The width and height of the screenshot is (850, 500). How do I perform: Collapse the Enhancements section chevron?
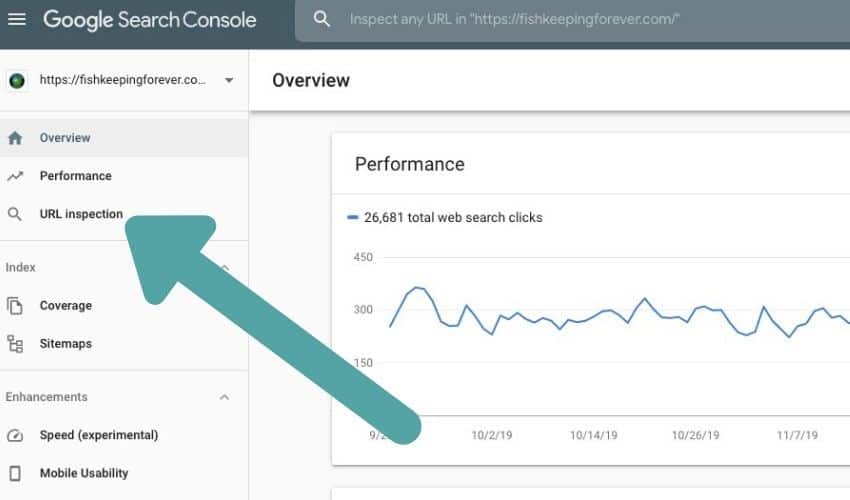(224, 398)
